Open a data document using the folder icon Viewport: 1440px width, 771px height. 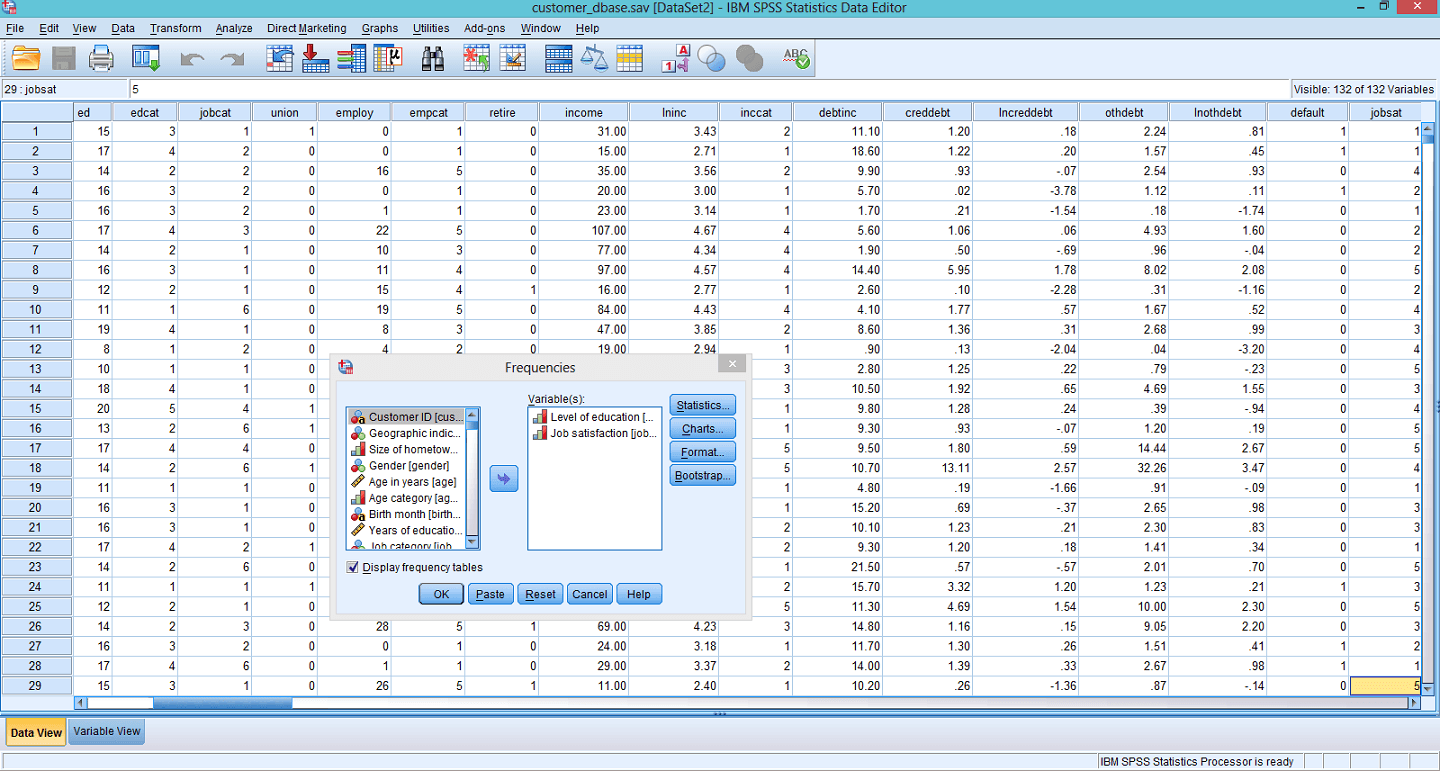point(26,59)
